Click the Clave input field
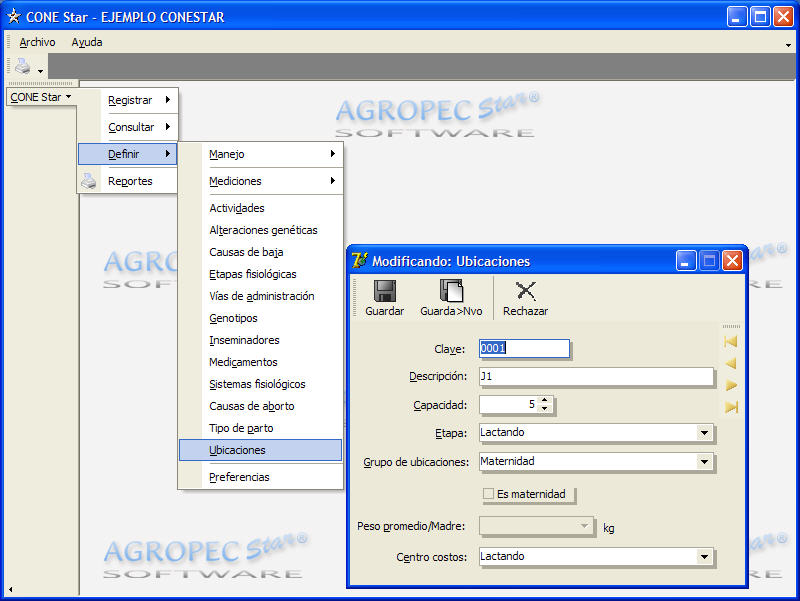800x601 pixels. (x=524, y=348)
